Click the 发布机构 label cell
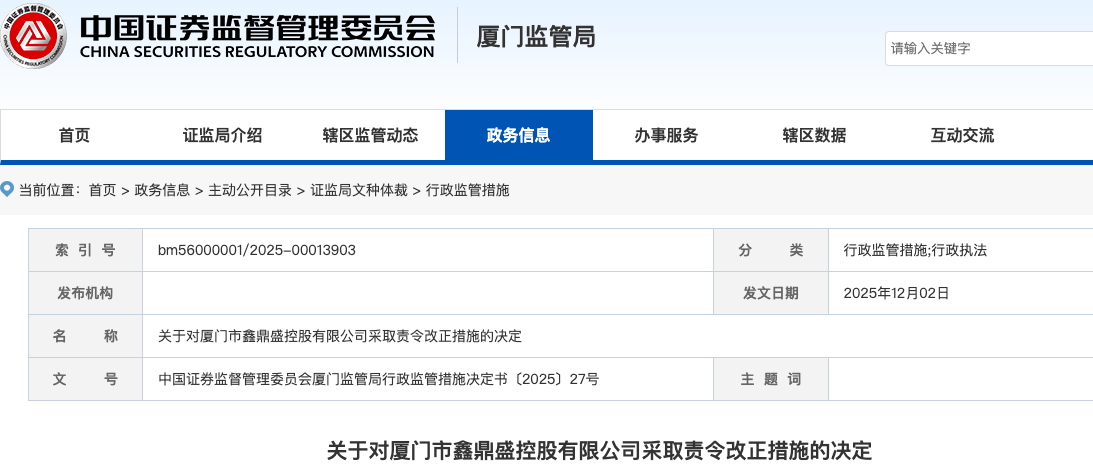This screenshot has width=1093, height=473. coord(85,293)
